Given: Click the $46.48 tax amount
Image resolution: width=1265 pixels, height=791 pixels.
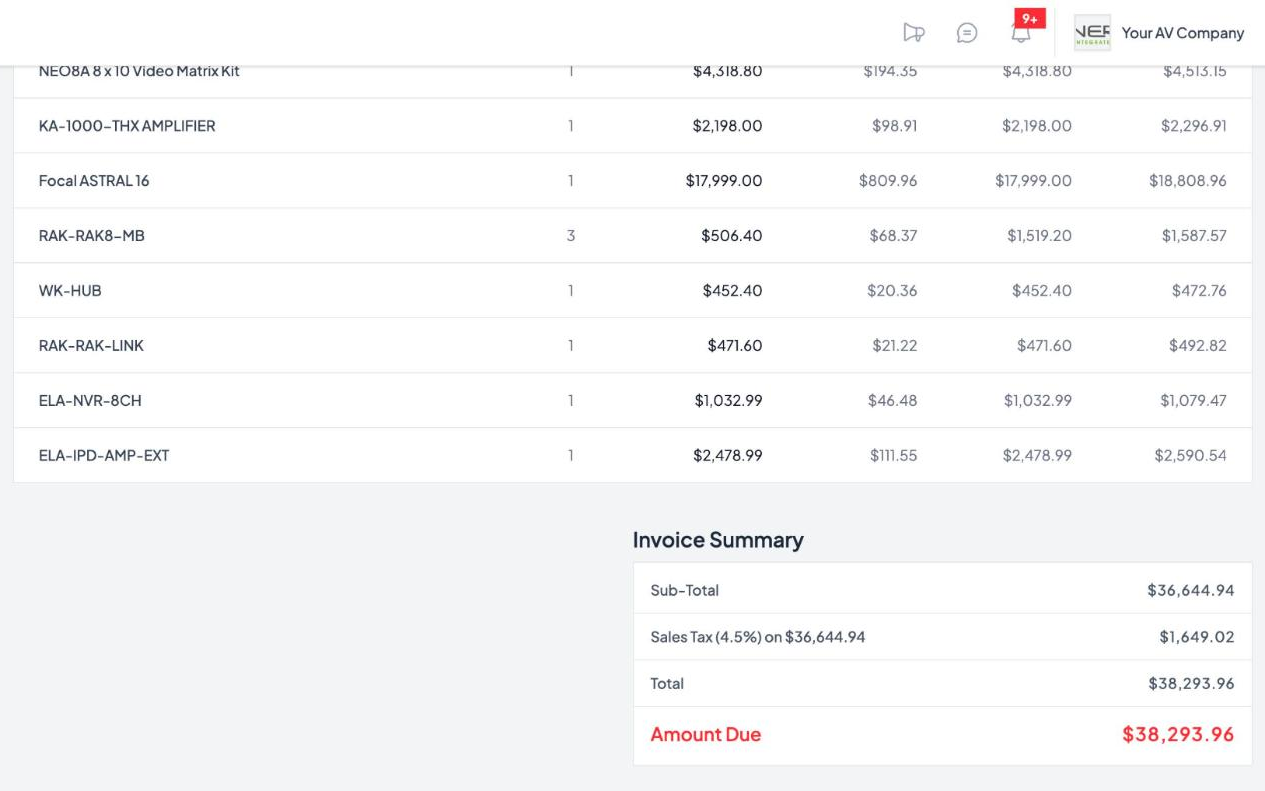Looking at the screenshot, I should click(x=892, y=401).
